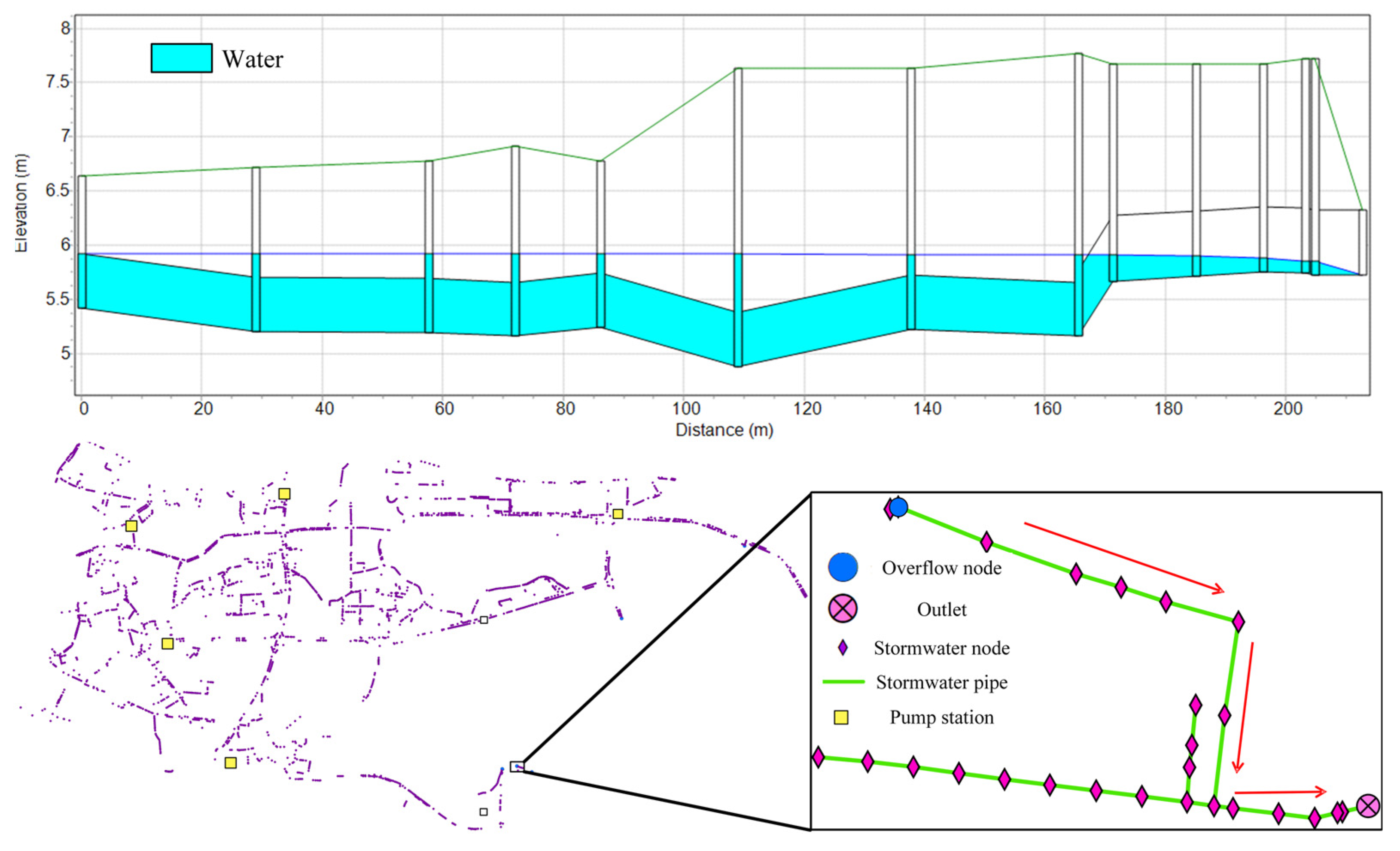Select the 'Water' legend label
This screenshot has height=851, width=1400.
click(x=252, y=59)
